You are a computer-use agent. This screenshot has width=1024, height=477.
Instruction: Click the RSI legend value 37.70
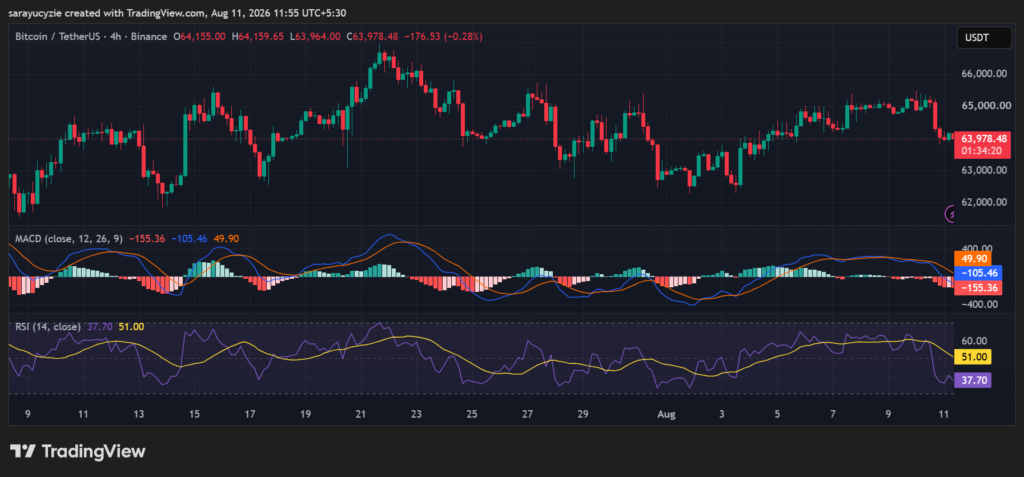pos(100,327)
